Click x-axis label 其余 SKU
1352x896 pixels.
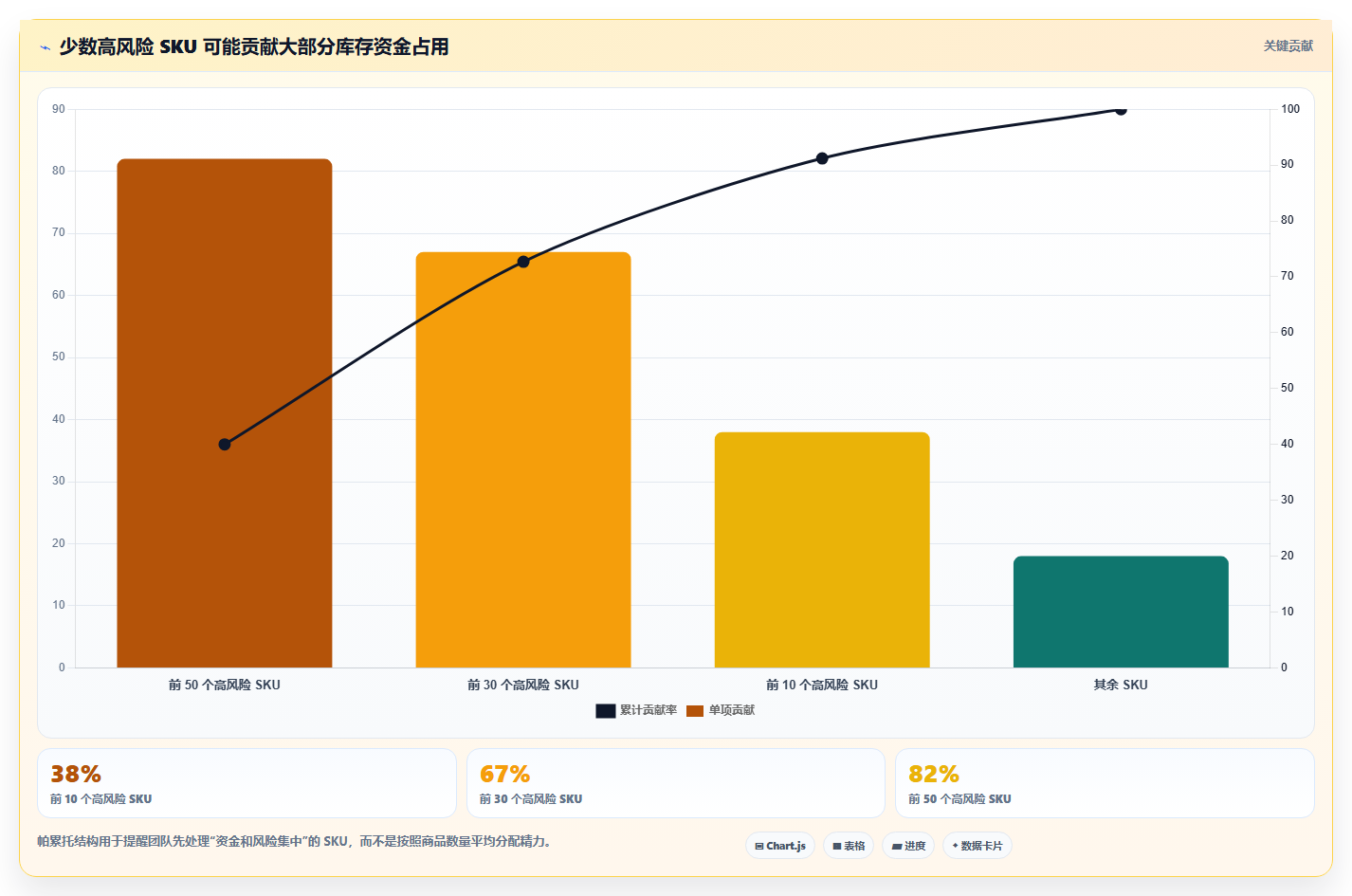click(x=1121, y=685)
